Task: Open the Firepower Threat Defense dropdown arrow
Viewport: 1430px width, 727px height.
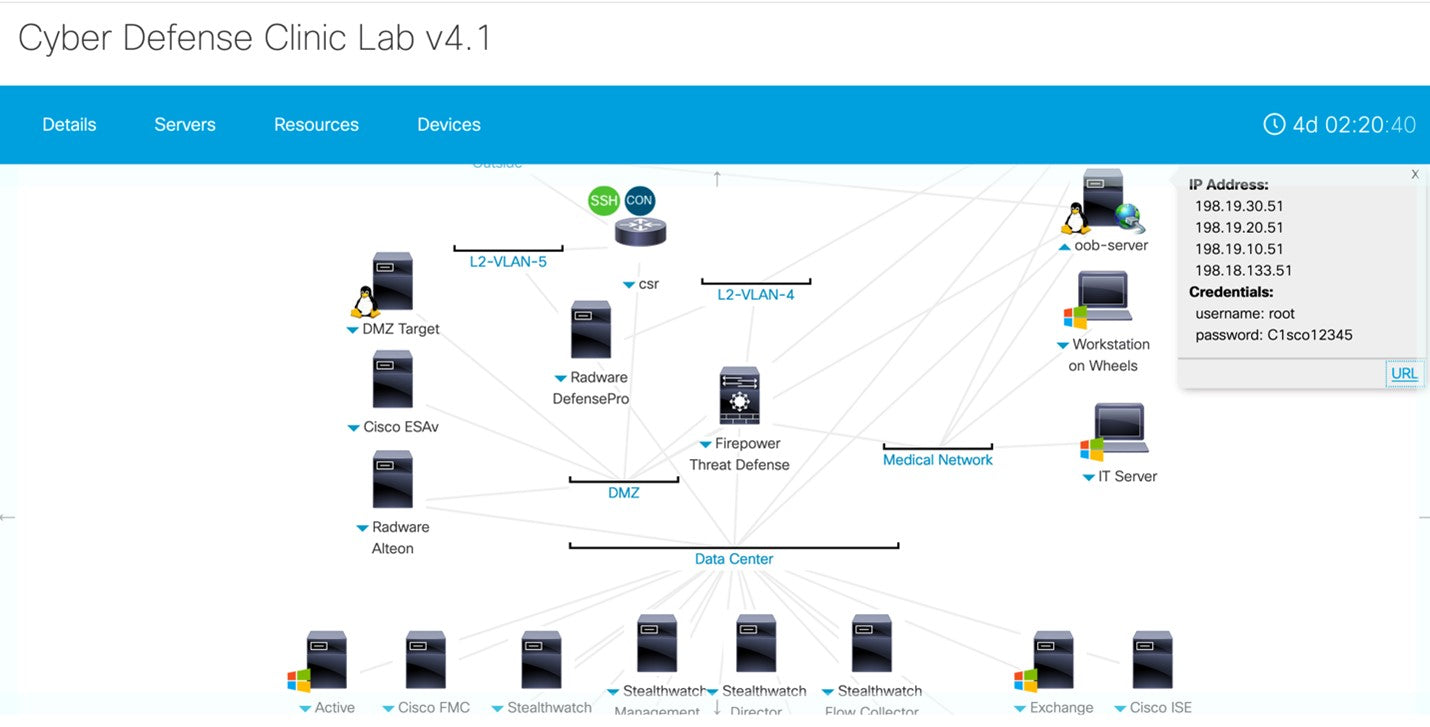Action: (704, 444)
